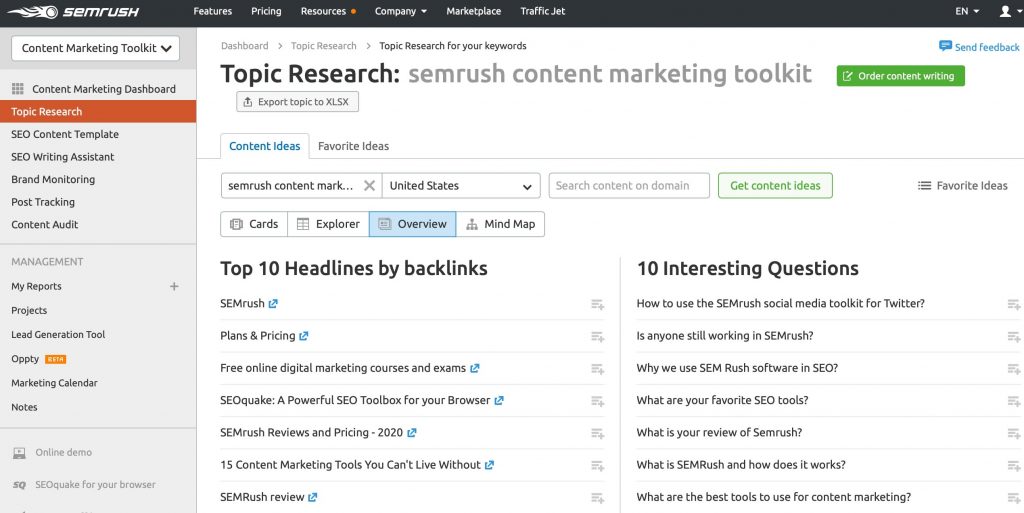1024x513 pixels.
Task: Add 'best tools to use for content marketing' to favorites
Action: click(1014, 498)
